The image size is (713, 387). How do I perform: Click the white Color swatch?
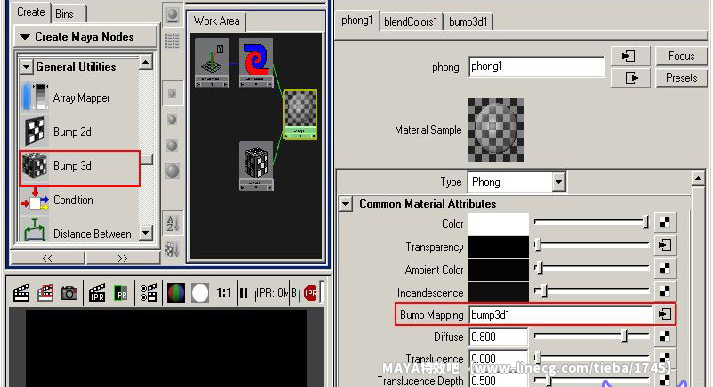(x=498, y=223)
